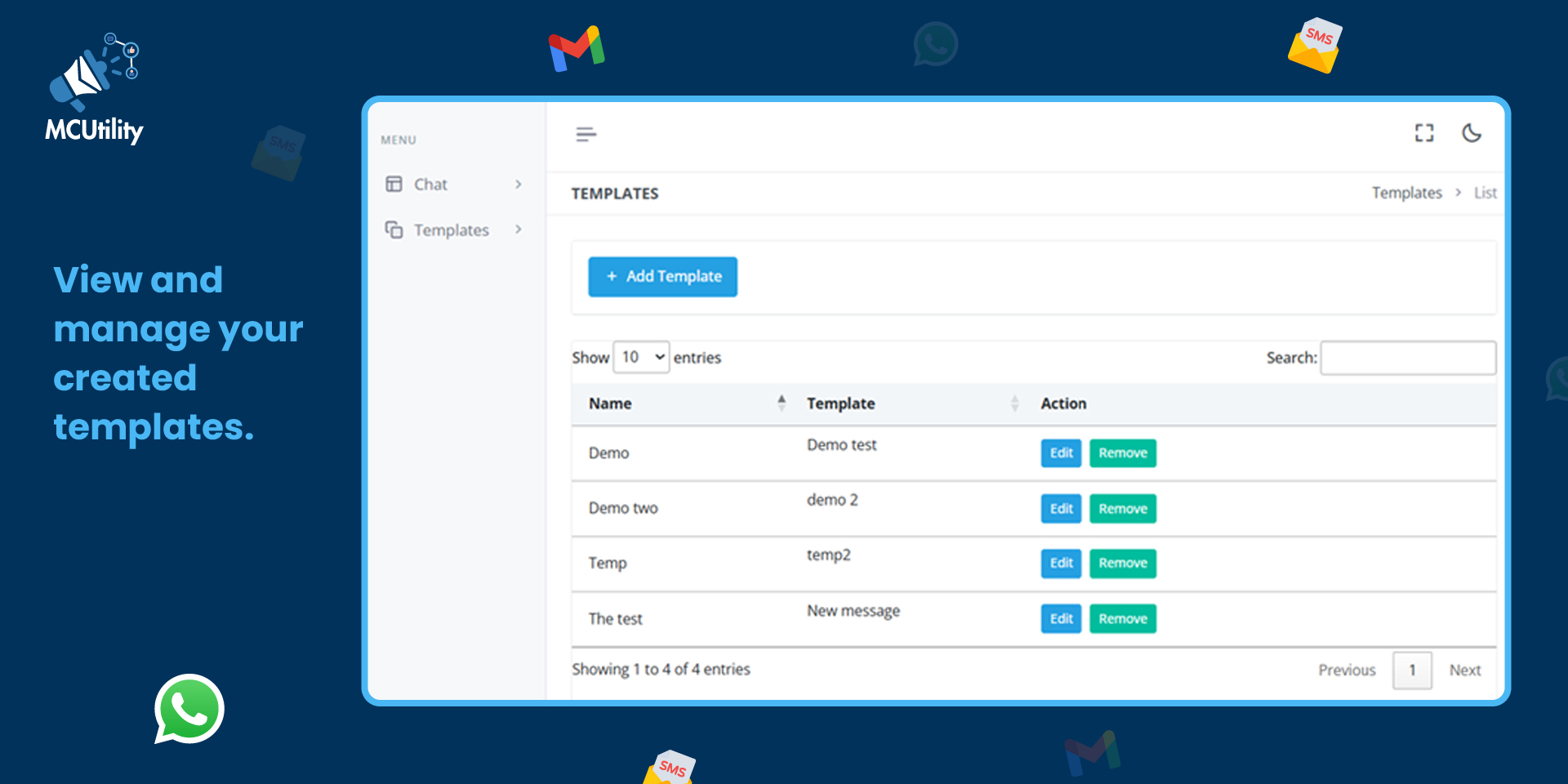Click the large WhatsApp icon at bottom left
1568x784 pixels.
pos(189,709)
